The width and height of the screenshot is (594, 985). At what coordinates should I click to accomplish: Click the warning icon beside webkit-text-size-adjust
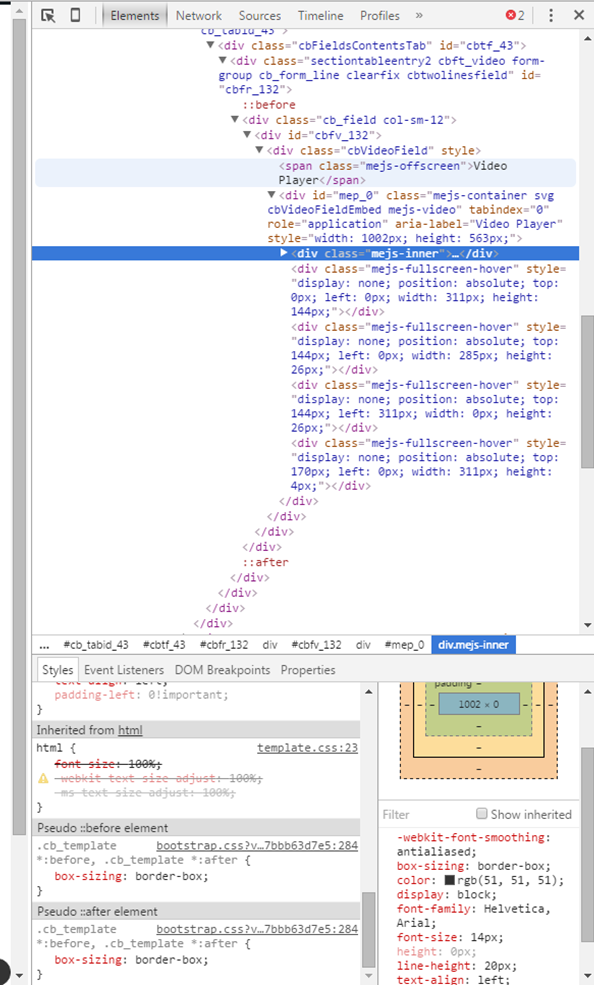(x=43, y=778)
